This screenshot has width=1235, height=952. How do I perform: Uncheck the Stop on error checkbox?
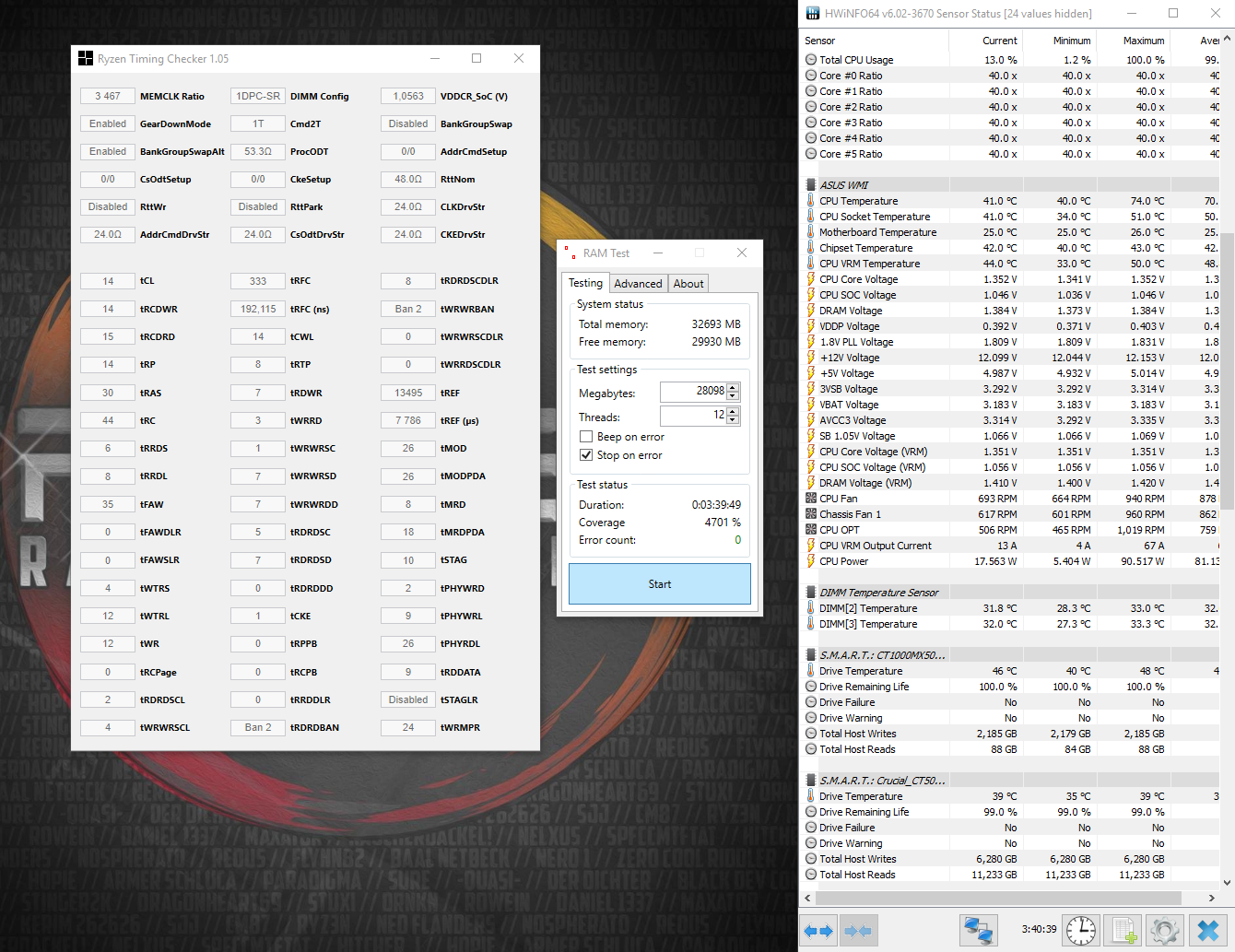[586, 455]
